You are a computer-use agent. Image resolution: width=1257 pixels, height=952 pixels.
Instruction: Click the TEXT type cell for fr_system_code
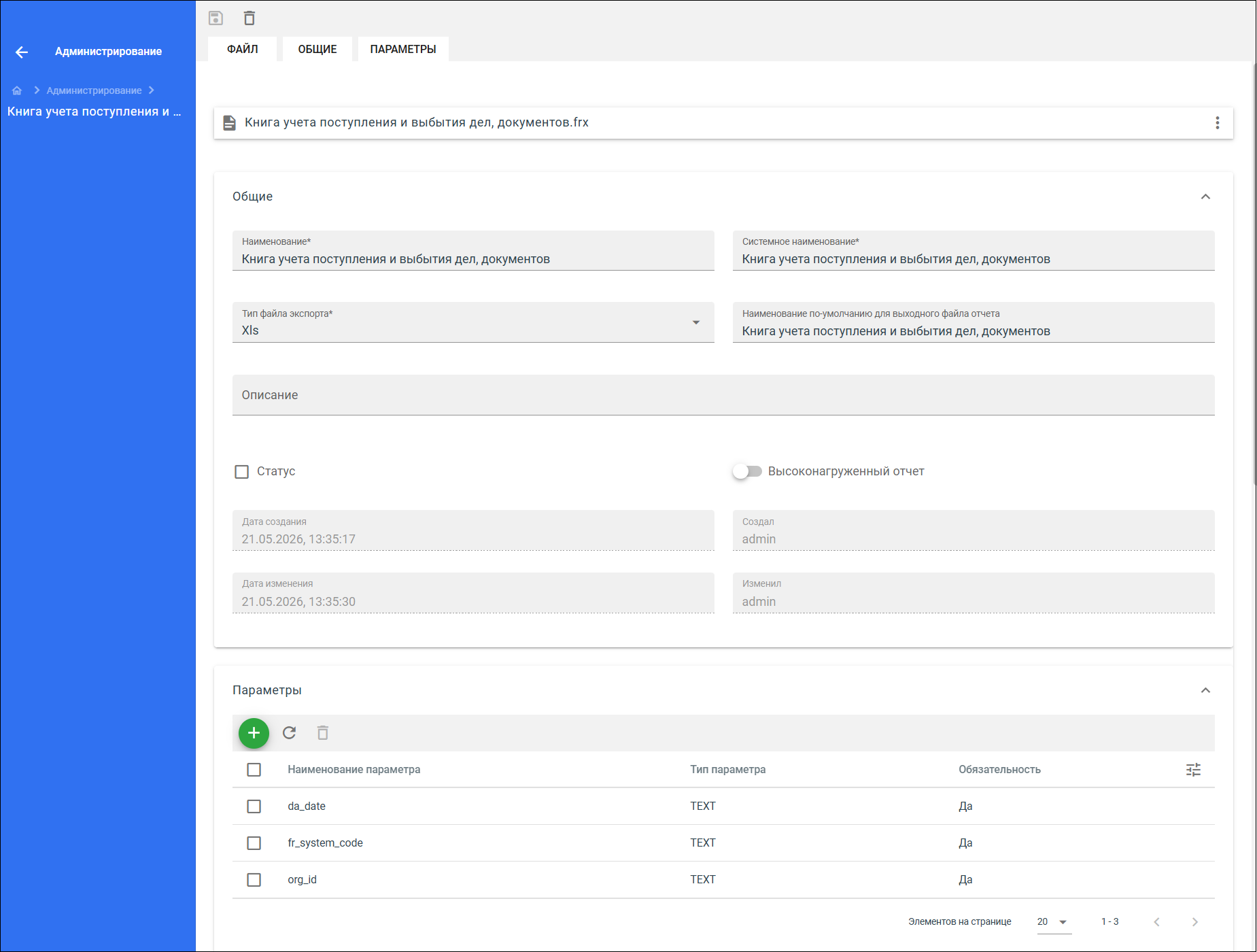[x=703, y=843]
